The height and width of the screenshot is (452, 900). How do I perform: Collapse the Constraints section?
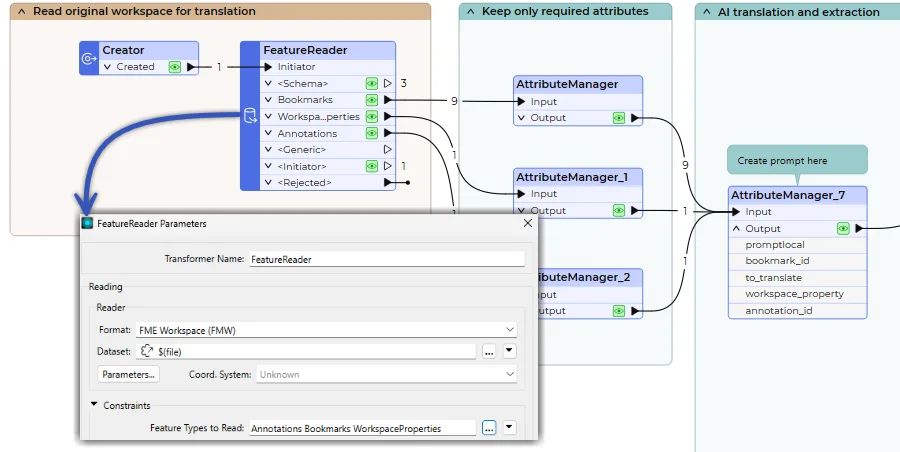click(x=94, y=405)
